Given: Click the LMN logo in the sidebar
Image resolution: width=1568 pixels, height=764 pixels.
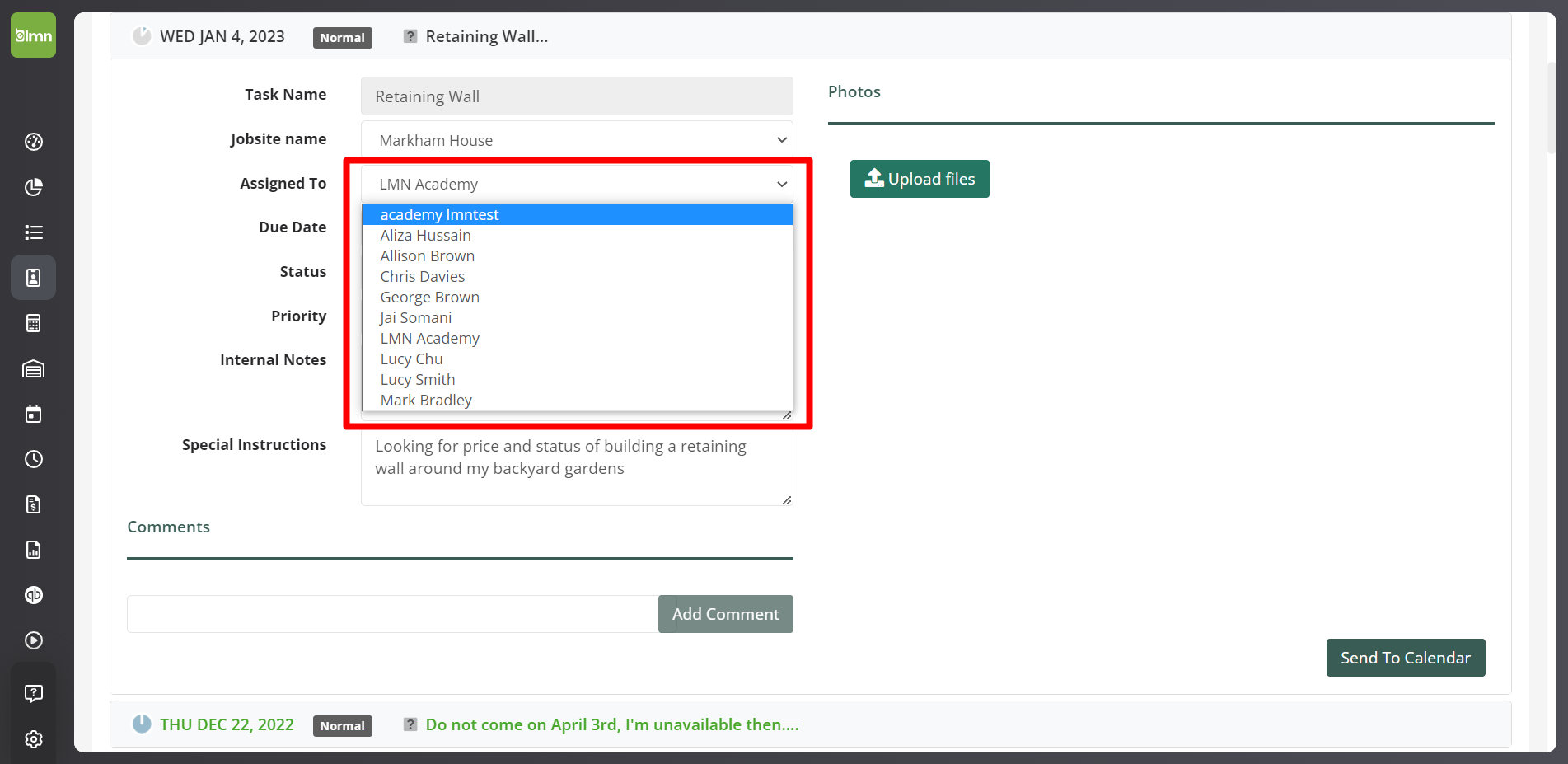Looking at the screenshot, I should pyautogui.click(x=33, y=35).
